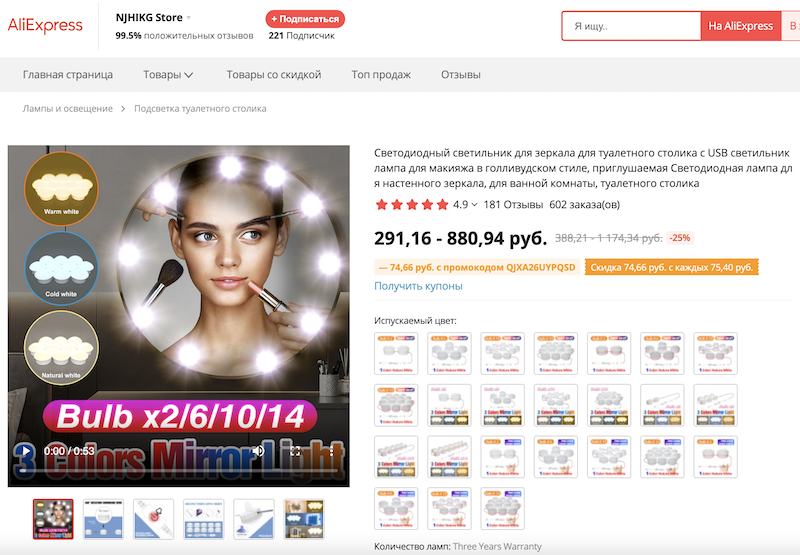This screenshot has height=555, width=800.
Task: Play the product video
Action: [25, 452]
